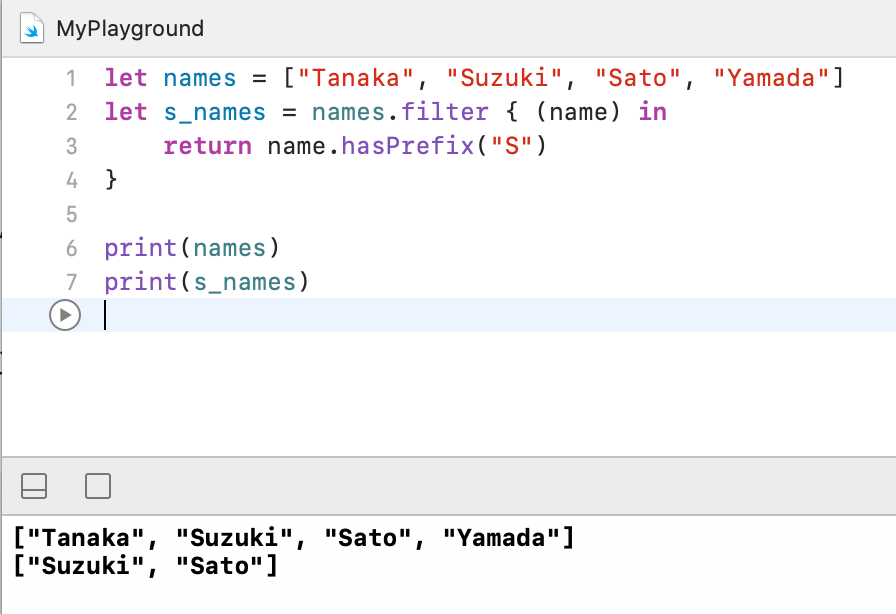The image size is (896, 614).
Task: Toggle the debug area panel icon
Action: (x=34, y=486)
